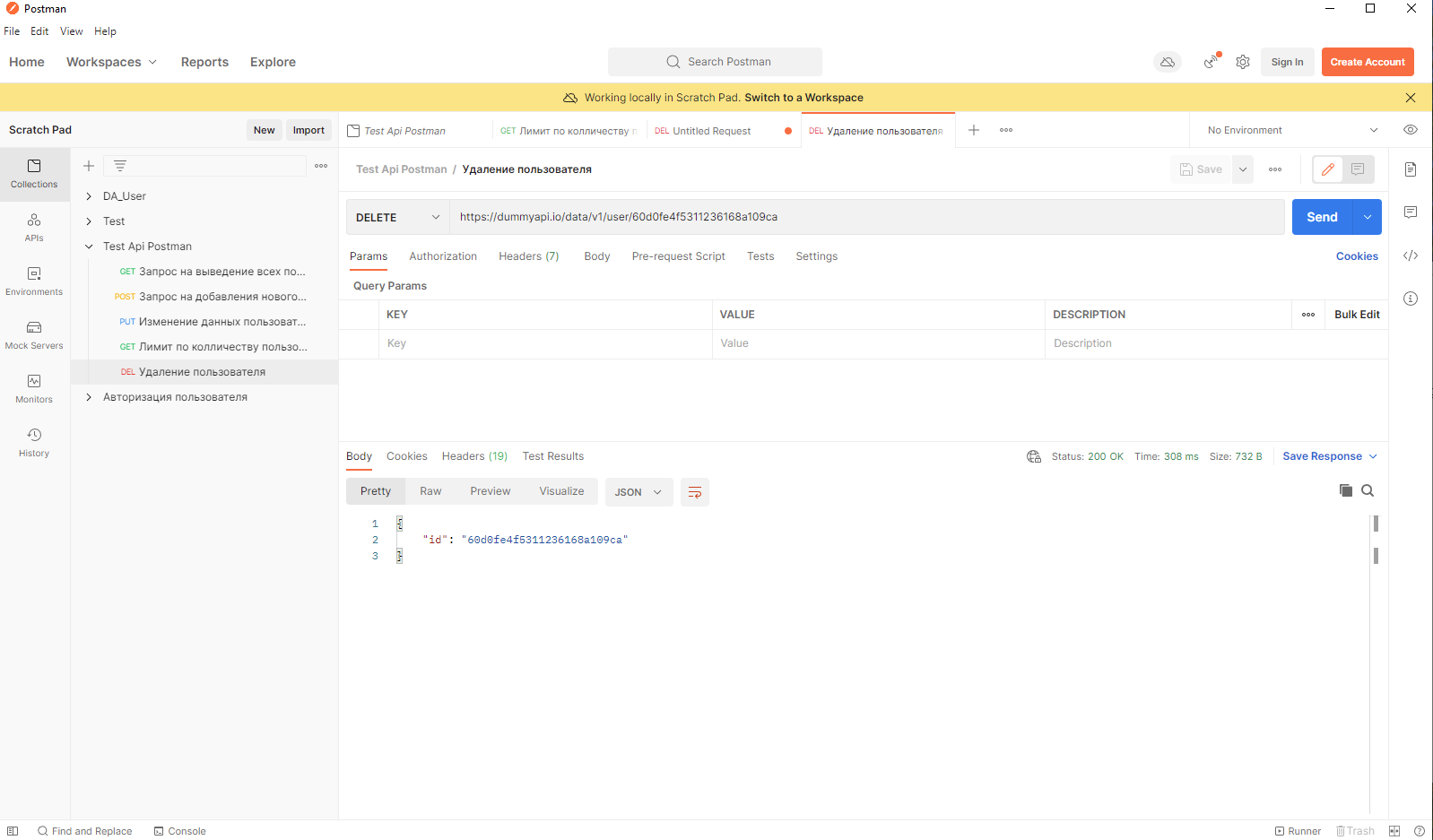Open the APIs sidebar panel
This screenshot has width=1433, height=840.
pos(34,228)
